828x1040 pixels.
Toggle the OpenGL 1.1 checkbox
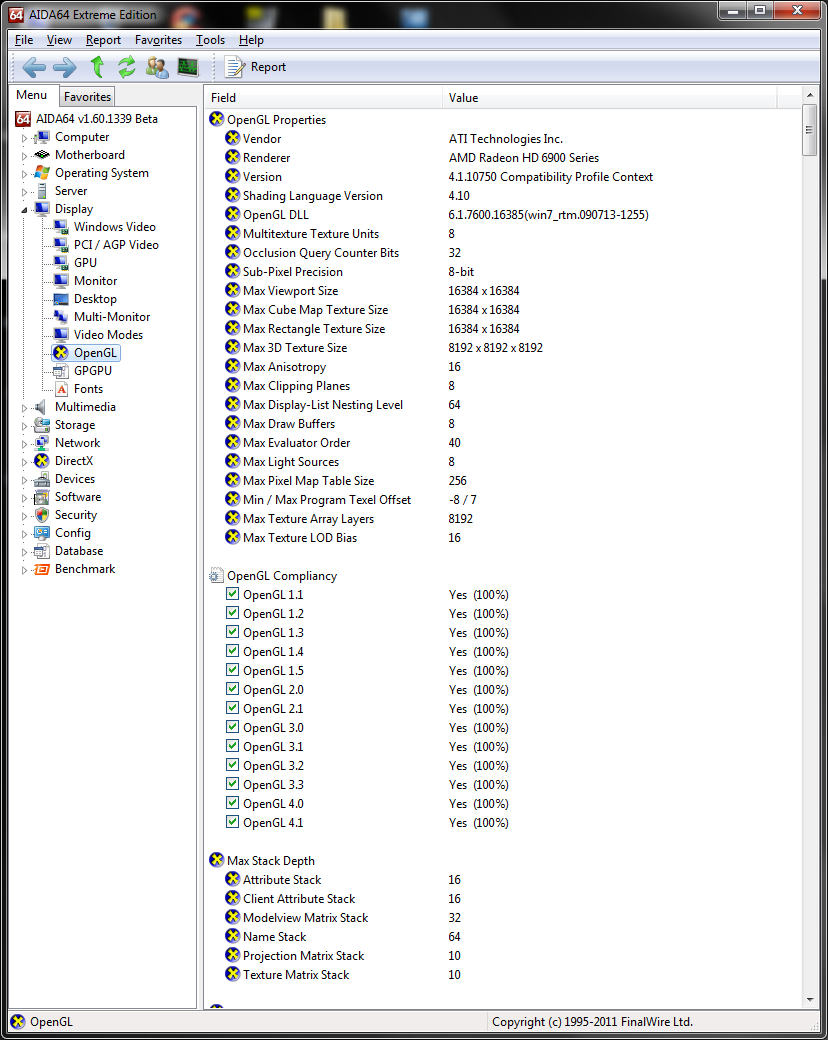point(232,594)
